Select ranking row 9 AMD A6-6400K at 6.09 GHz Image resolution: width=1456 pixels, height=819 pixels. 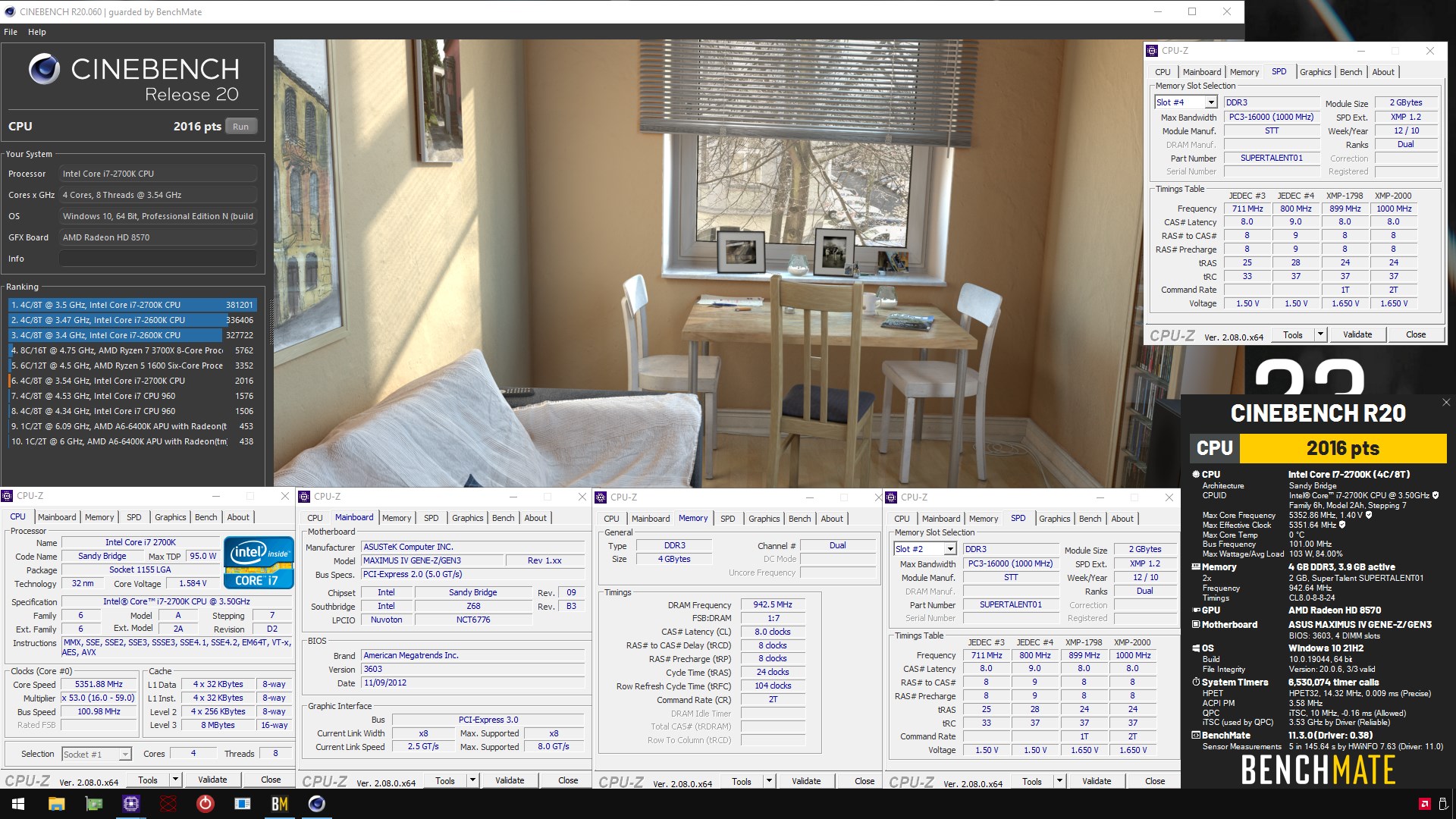[x=132, y=426]
